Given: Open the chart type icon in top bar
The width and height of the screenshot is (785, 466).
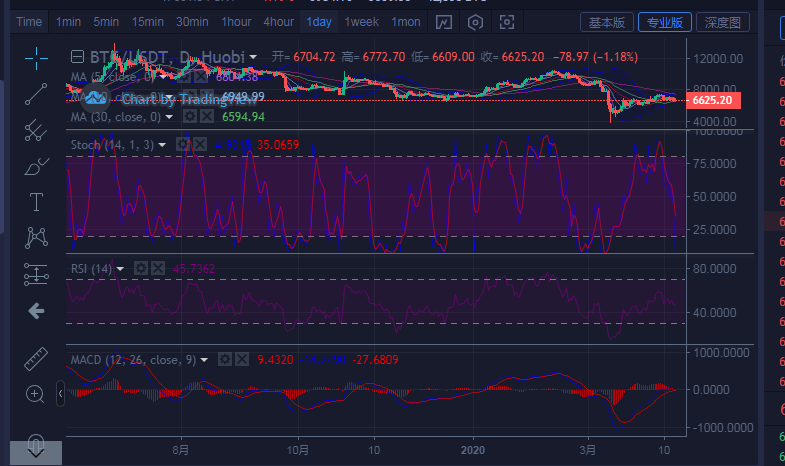Looking at the screenshot, I should pos(444,22).
